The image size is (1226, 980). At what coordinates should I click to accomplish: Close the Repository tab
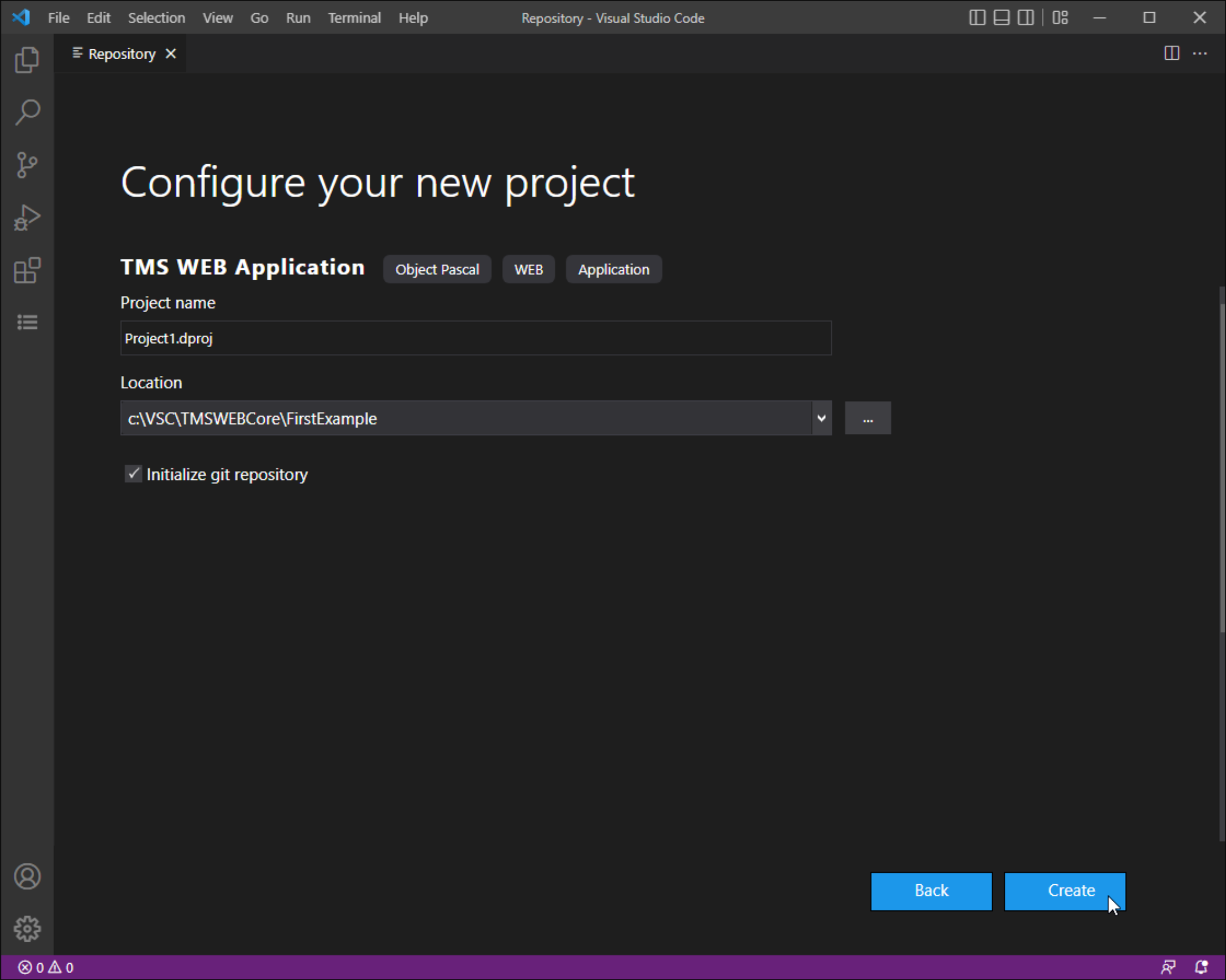coord(171,53)
